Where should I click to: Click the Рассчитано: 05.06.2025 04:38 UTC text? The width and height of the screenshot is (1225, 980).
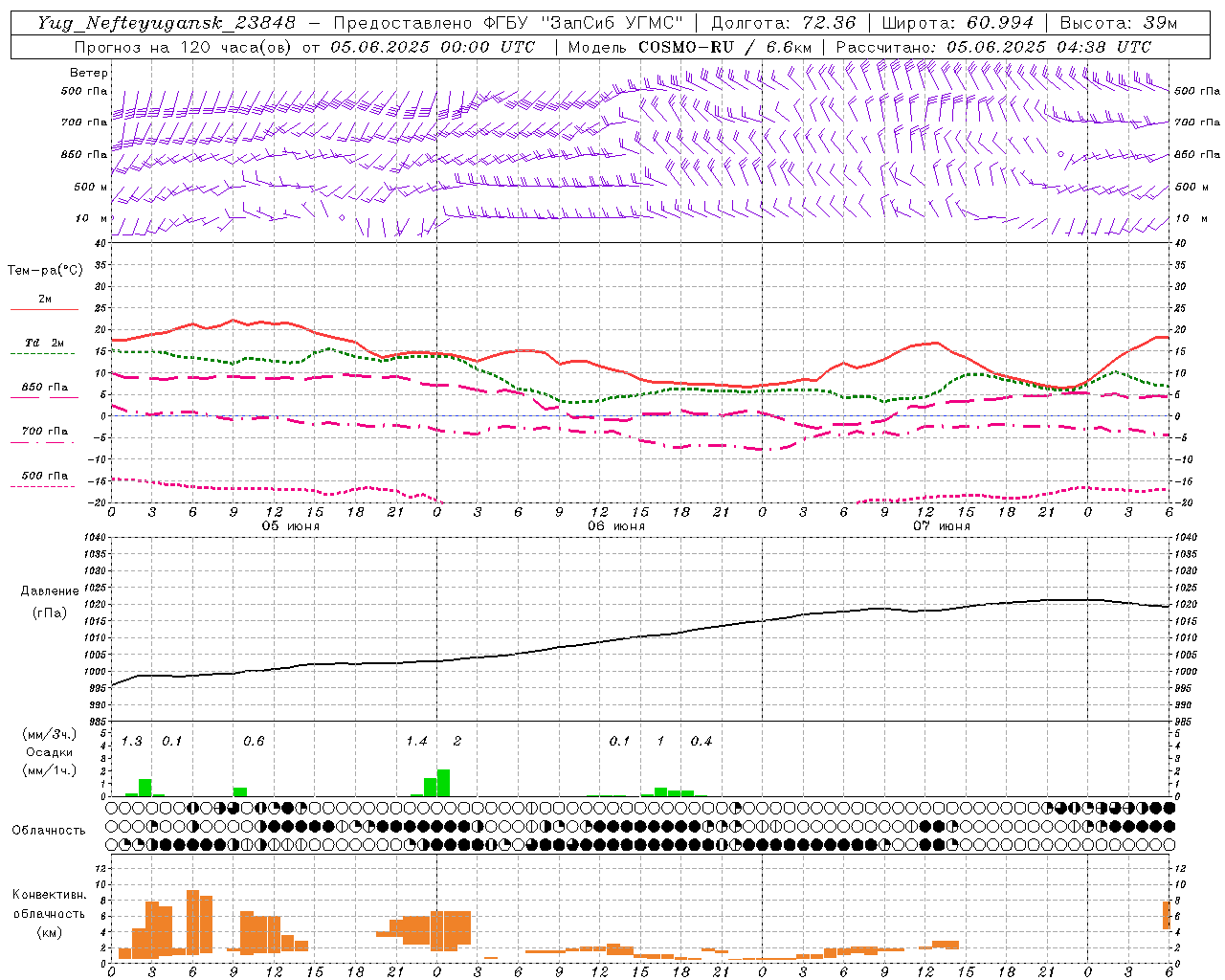pyautogui.click(x=993, y=47)
